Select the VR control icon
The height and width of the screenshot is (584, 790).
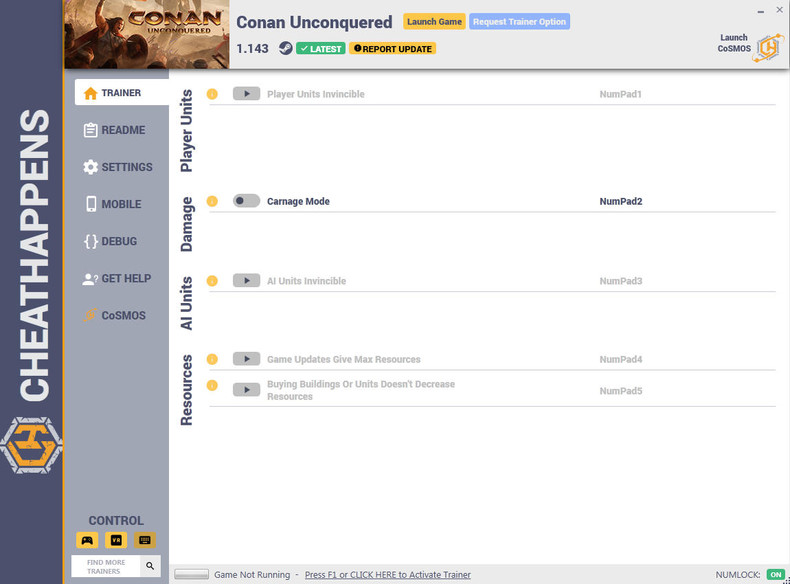(116, 540)
